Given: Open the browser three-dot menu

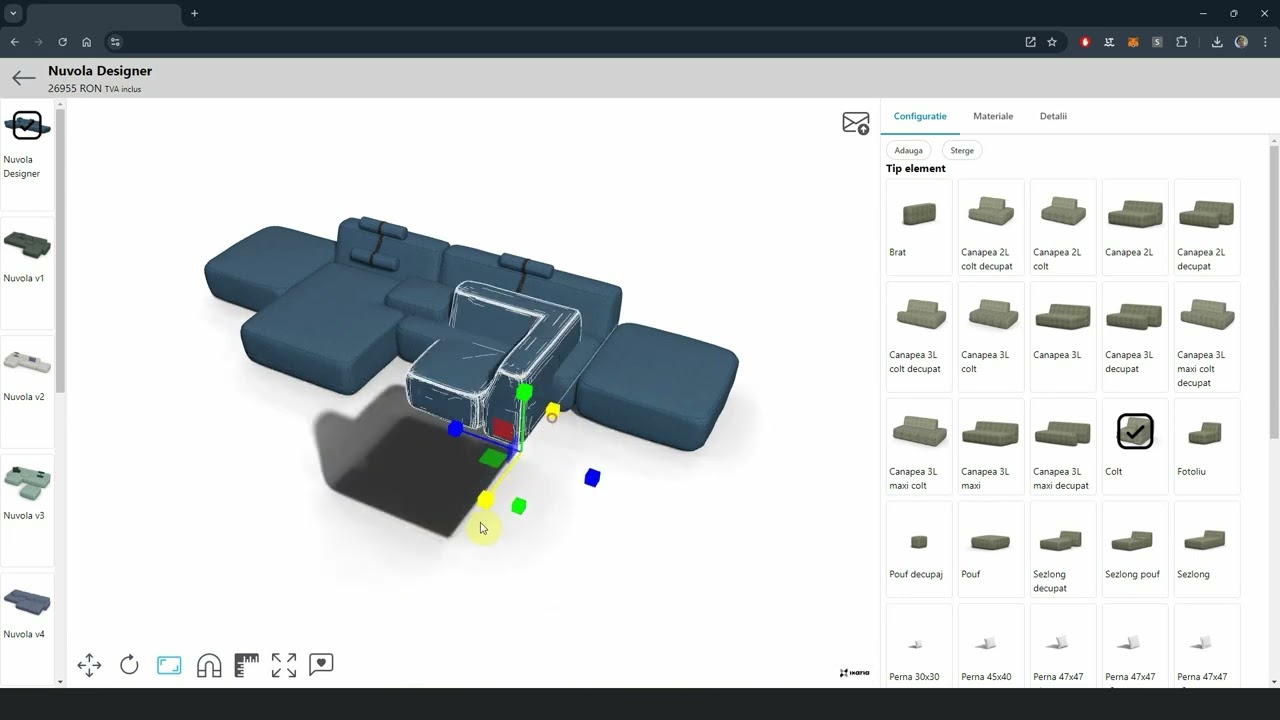Looking at the screenshot, I should [1265, 42].
